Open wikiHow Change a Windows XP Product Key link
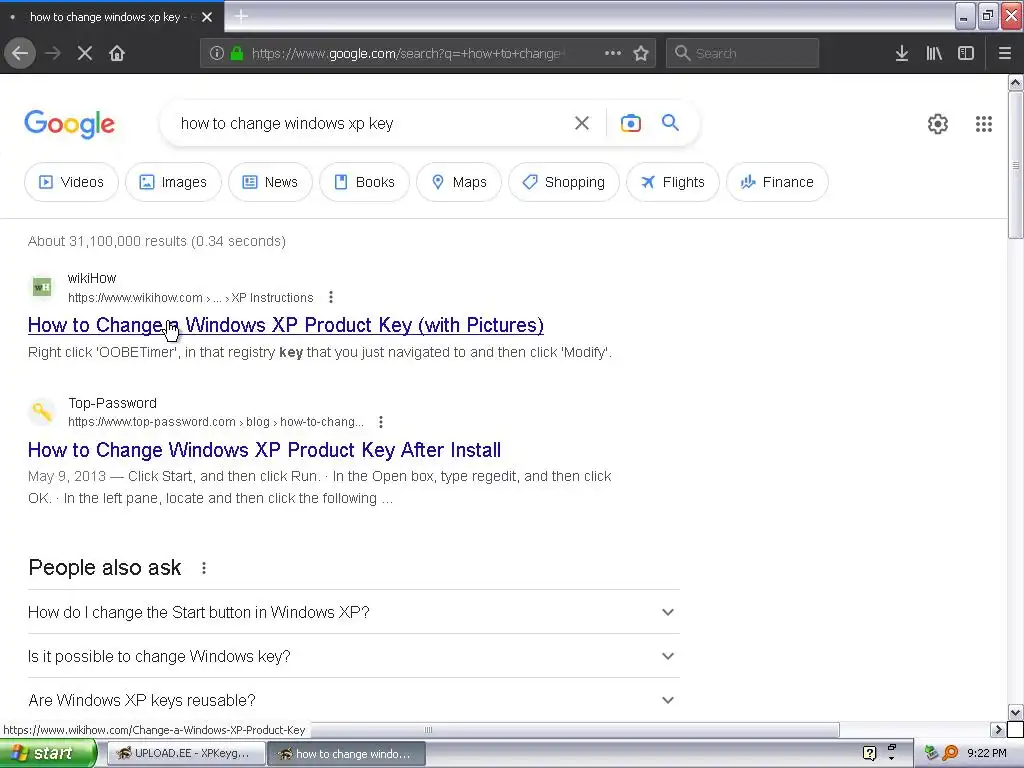The image size is (1024, 768). [x=285, y=325]
